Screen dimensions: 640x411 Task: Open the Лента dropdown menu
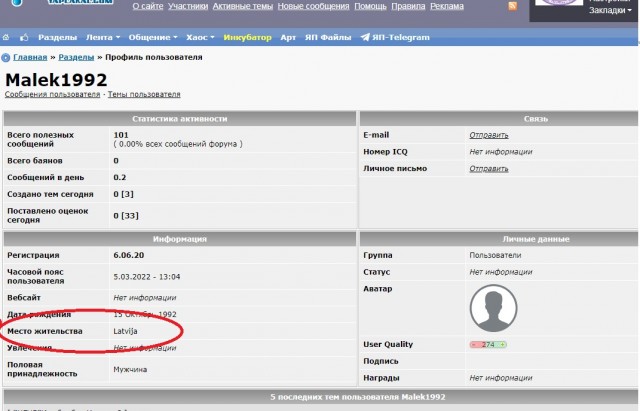click(x=103, y=37)
